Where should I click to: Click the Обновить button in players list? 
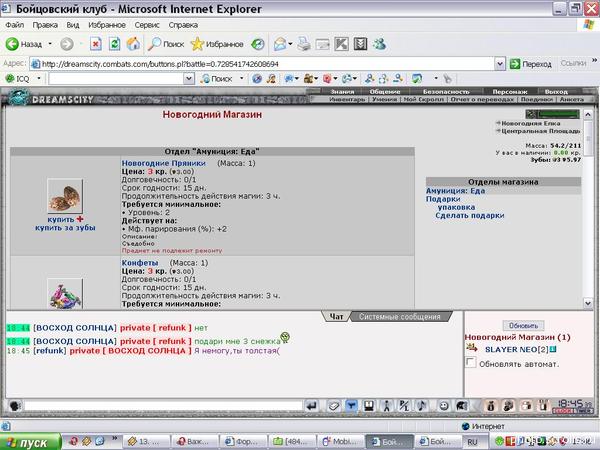pos(523,326)
